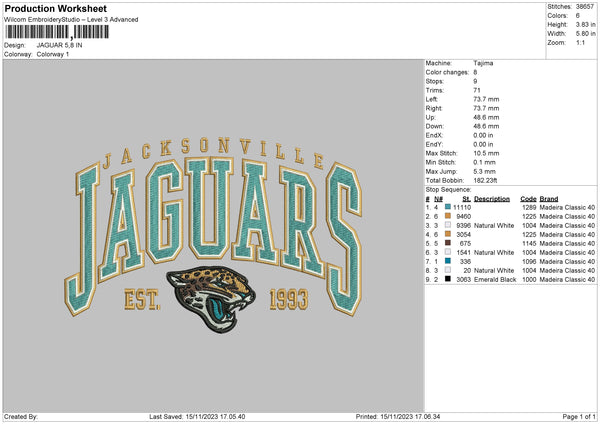The height and width of the screenshot is (424, 600).
Task: Click the 'Code' column header
Action: pyautogui.click(x=528, y=199)
